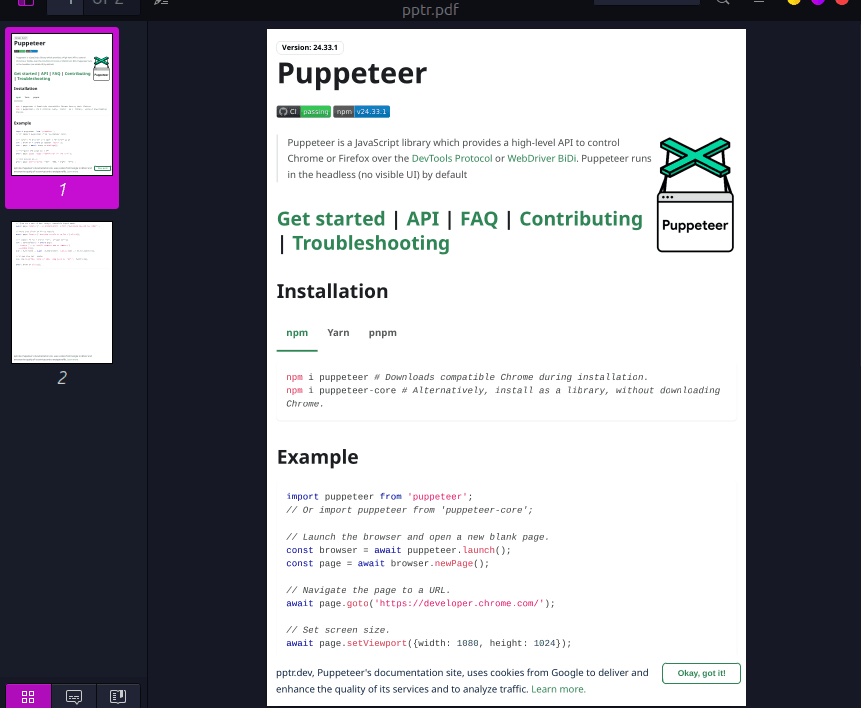Open search using the magnifying glass icon
The width and height of the screenshot is (861, 708).
click(722, 4)
